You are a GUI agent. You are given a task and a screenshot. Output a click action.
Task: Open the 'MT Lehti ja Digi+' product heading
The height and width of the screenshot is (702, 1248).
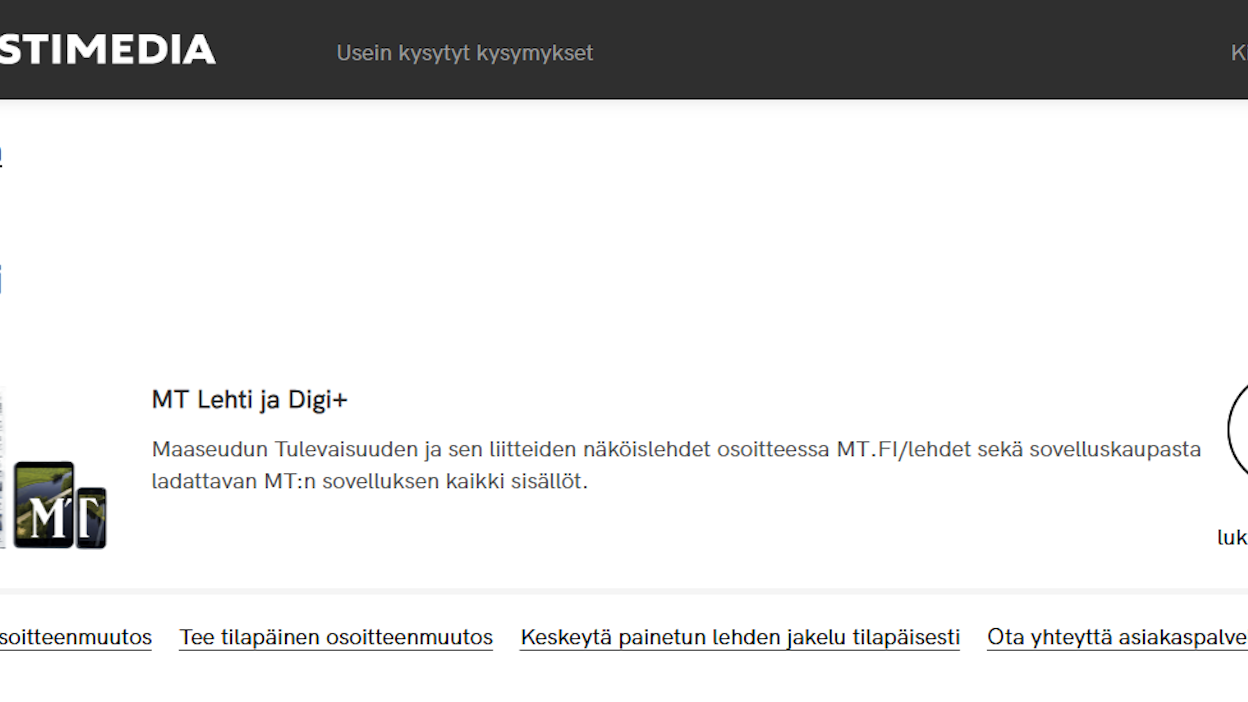(248, 398)
